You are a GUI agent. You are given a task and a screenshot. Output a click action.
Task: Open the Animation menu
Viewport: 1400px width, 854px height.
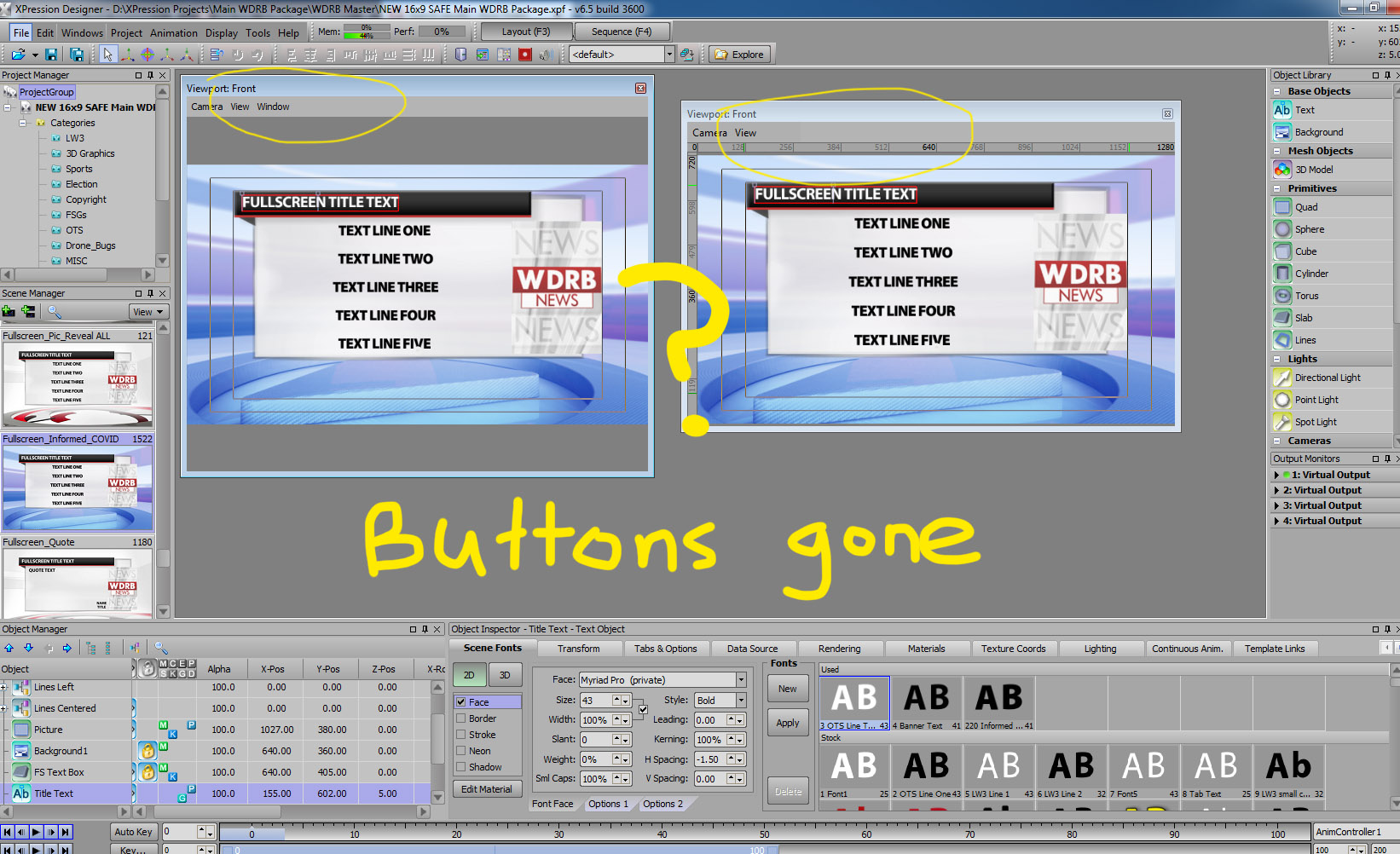coord(174,33)
